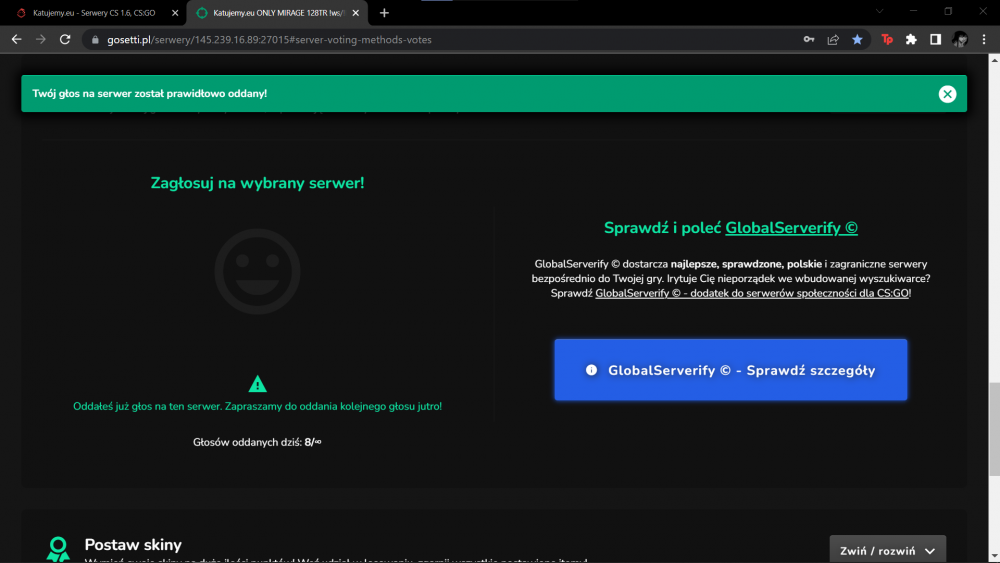Image resolution: width=1000 pixels, height=563 pixels.
Task: Open the Chrome profile avatar
Action: (960, 40)
